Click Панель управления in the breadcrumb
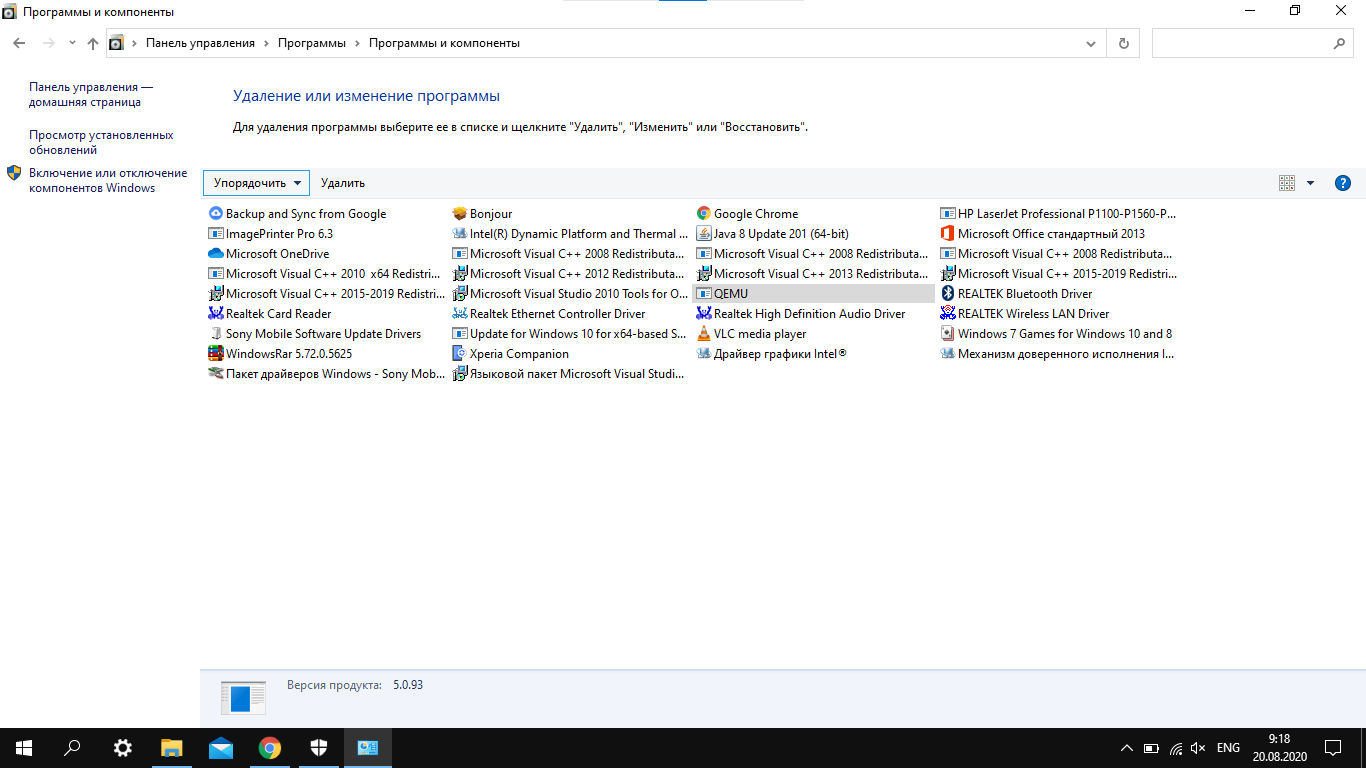 coord(200,43)
